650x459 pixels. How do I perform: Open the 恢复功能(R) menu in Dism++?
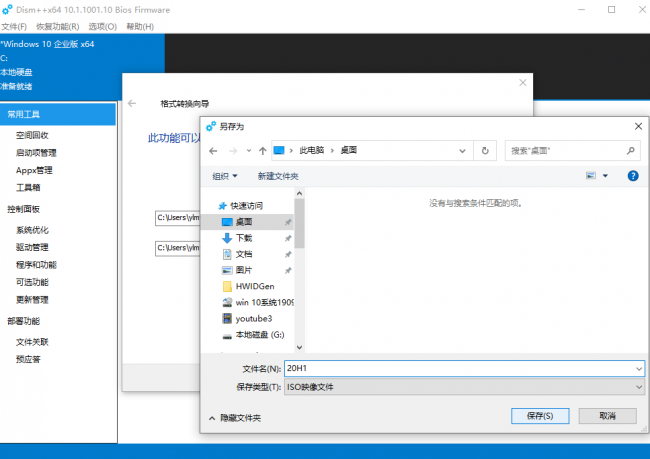point(58,27)
